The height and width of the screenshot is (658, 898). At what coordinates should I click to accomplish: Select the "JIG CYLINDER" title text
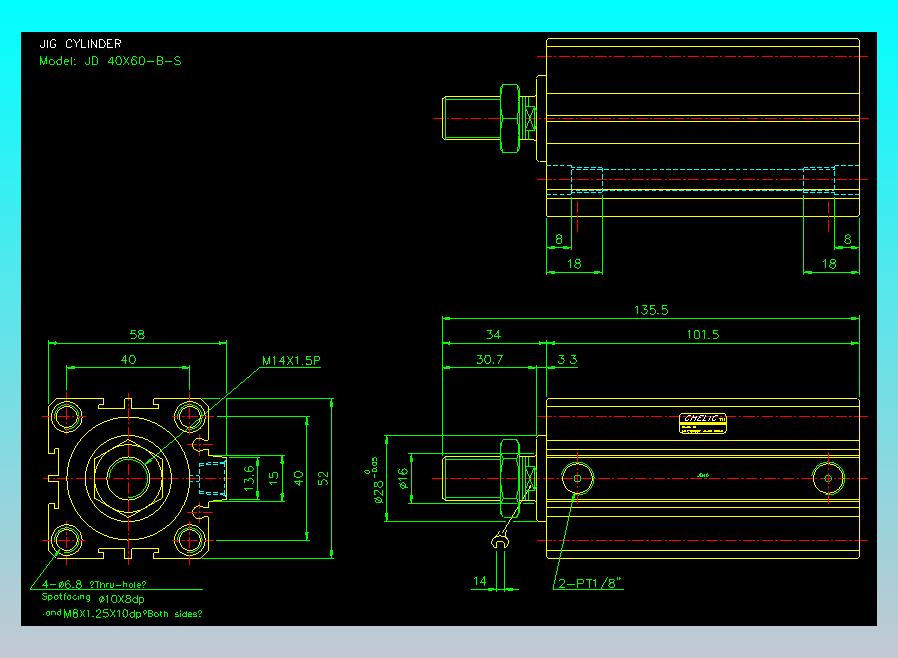pyautogui.click(x=80, y=44)
